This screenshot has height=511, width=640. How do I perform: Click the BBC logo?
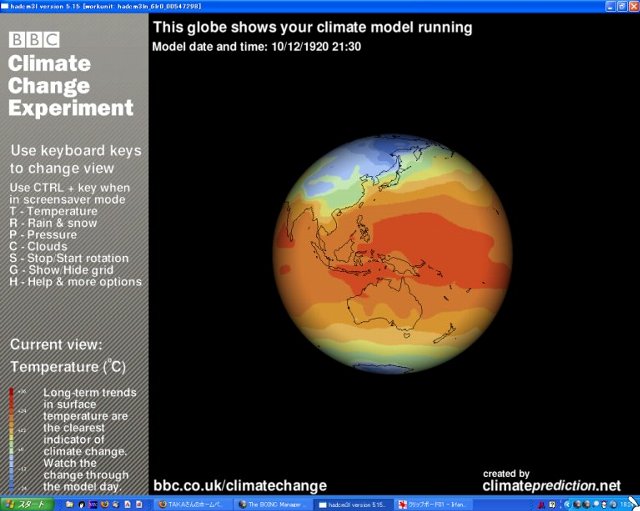(x=34, y=40)
